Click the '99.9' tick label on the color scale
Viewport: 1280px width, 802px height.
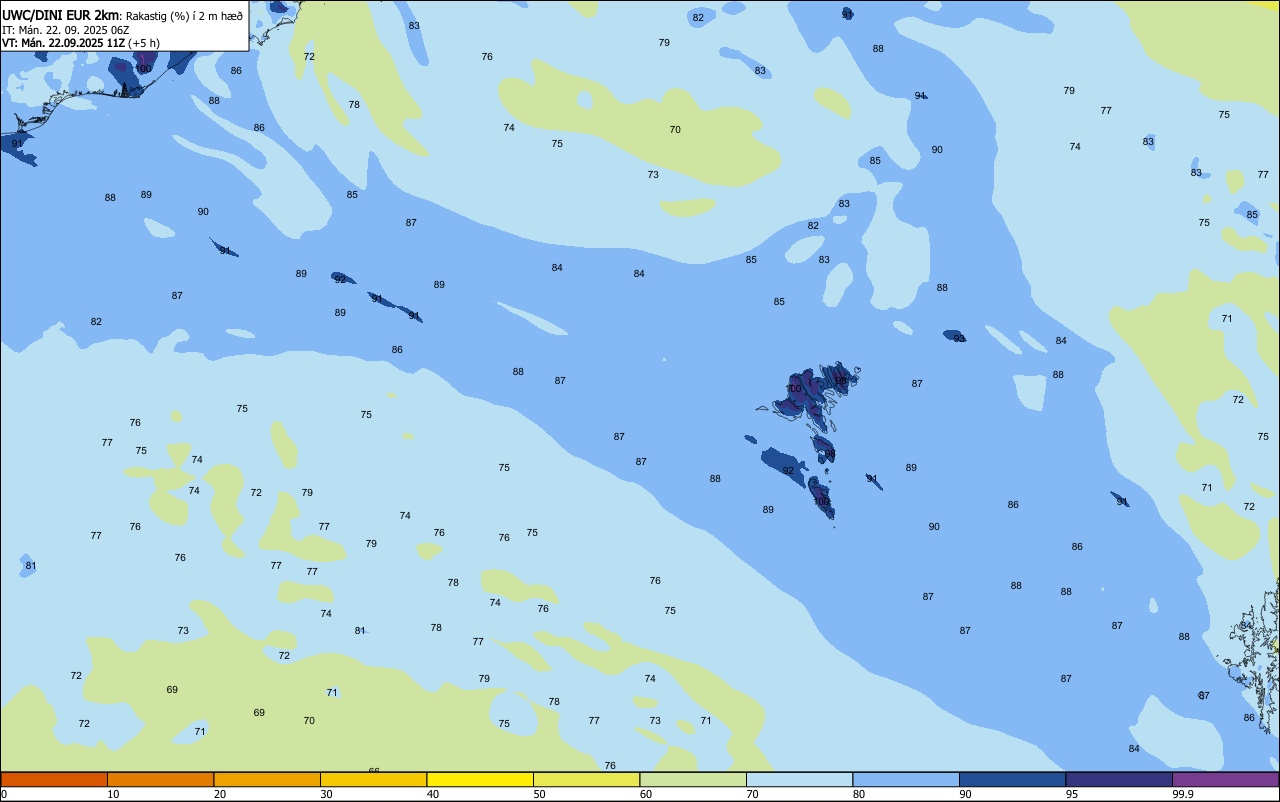pos(1183,794)
